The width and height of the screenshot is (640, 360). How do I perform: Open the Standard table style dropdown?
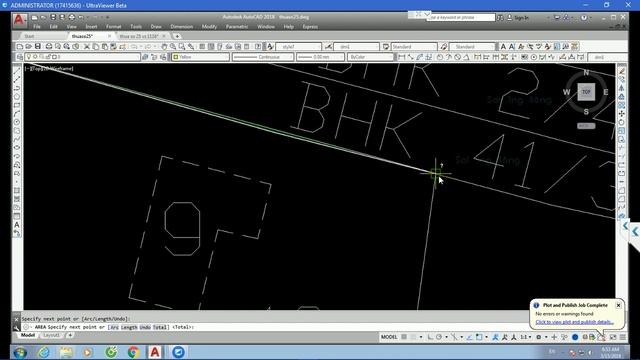[414, 47]
